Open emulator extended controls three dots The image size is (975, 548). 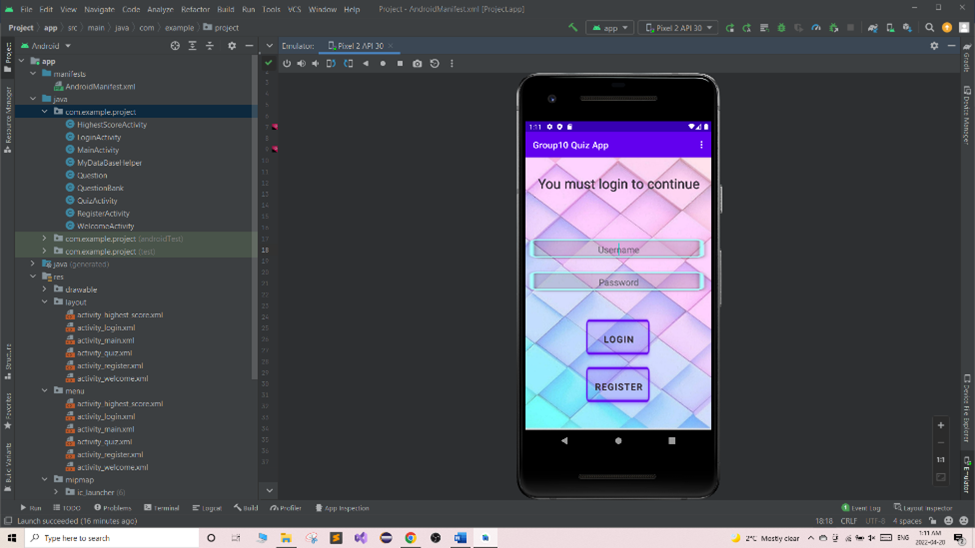point(452,63)
